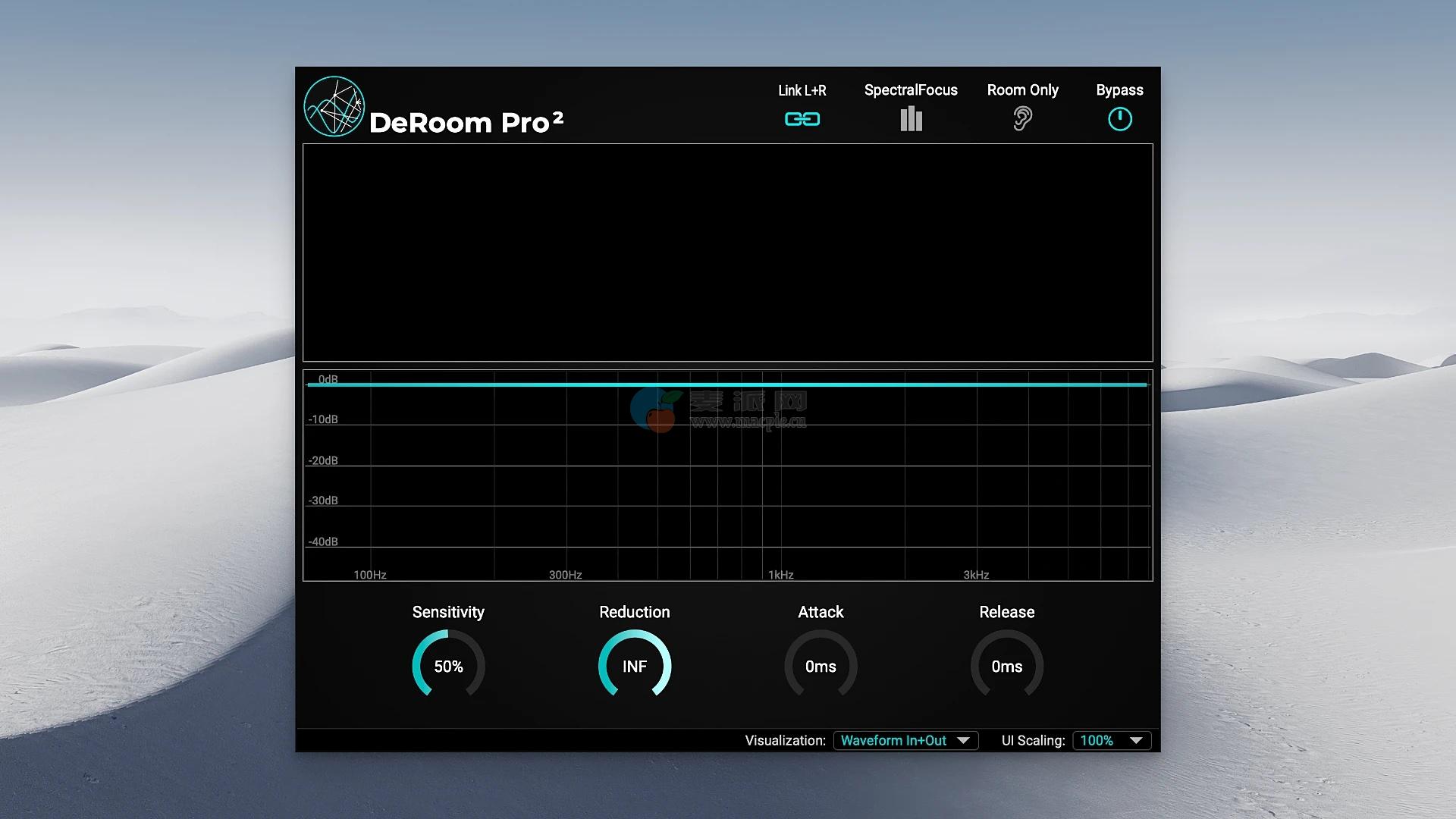
Task: Open the Visualization Waveform In+Out dropdown
Action: click(893, 740)
